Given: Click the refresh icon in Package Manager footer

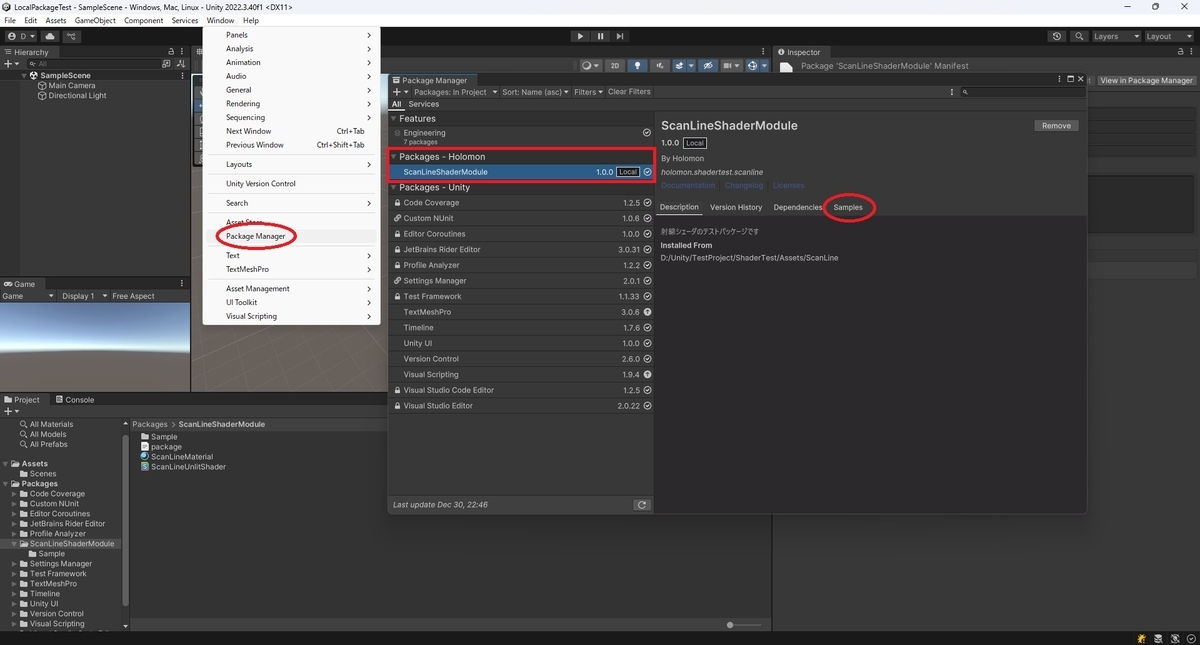Looking at the screenshot, I should coord(643,505).
